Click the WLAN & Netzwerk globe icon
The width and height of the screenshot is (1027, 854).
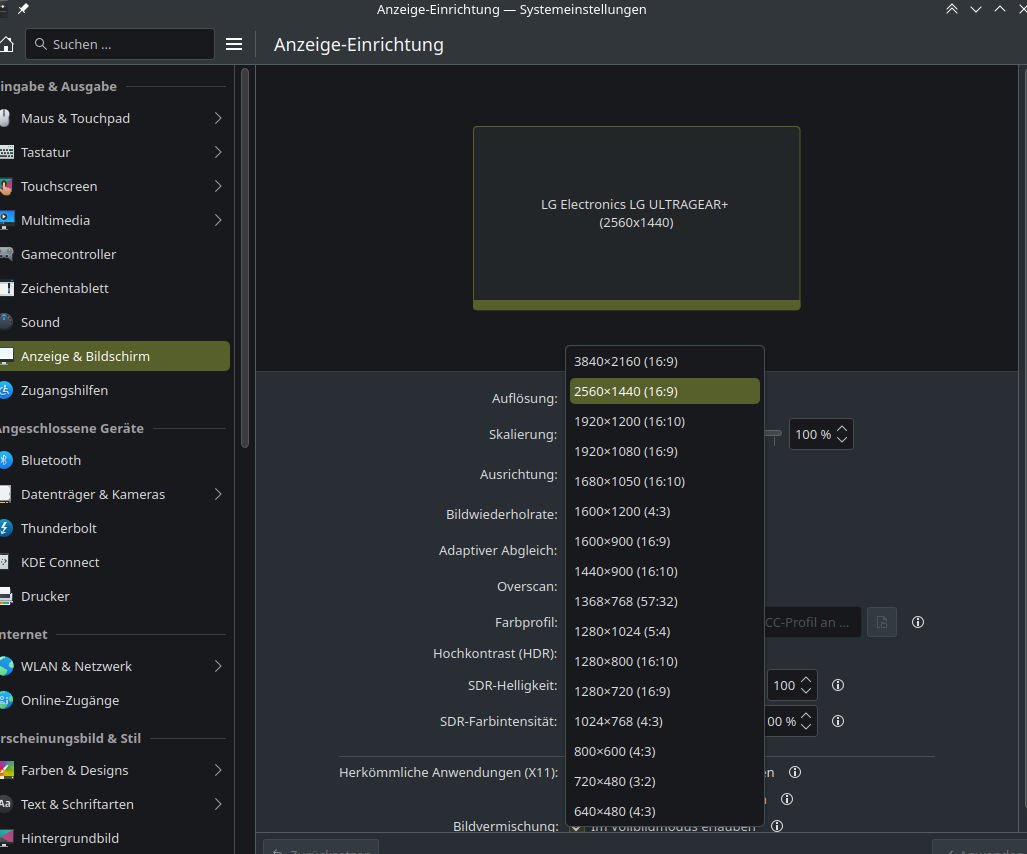pyautogui.click(x=7, y=666)
